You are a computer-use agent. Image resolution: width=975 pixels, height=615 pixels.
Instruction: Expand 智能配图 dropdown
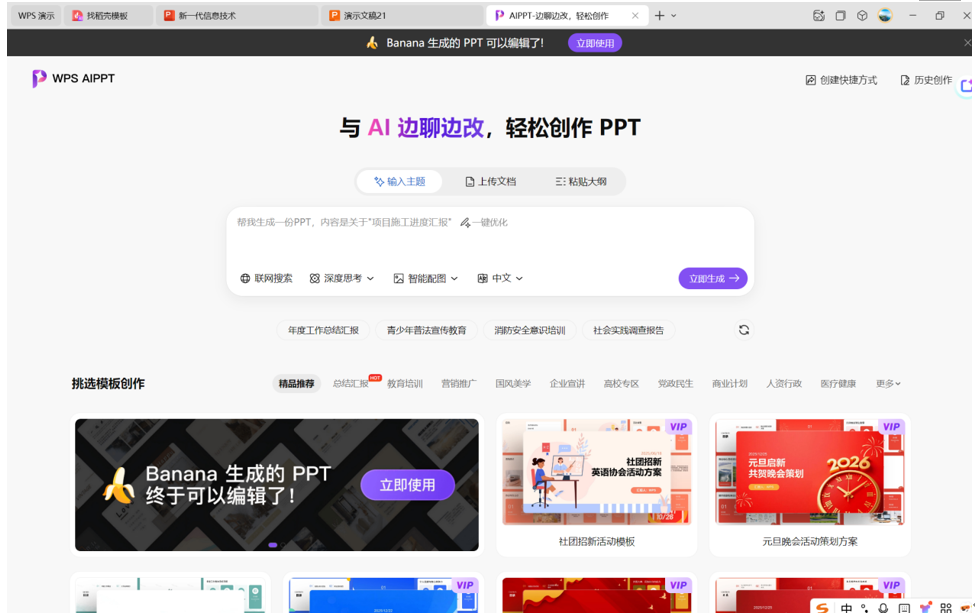(426, 279)
